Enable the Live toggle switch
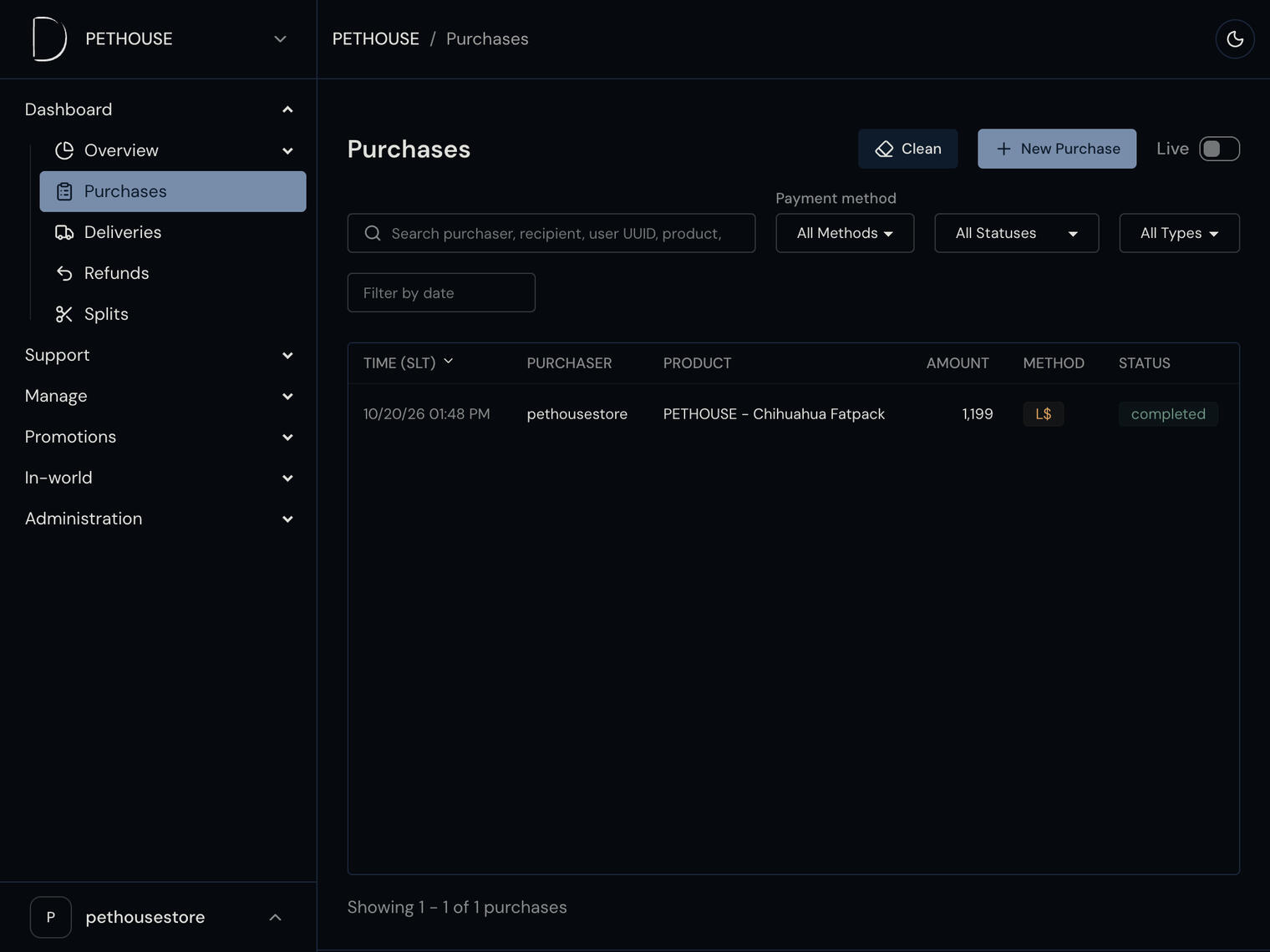The height and width of the screenshot is (952, 1270). (x=1220, y=149)
